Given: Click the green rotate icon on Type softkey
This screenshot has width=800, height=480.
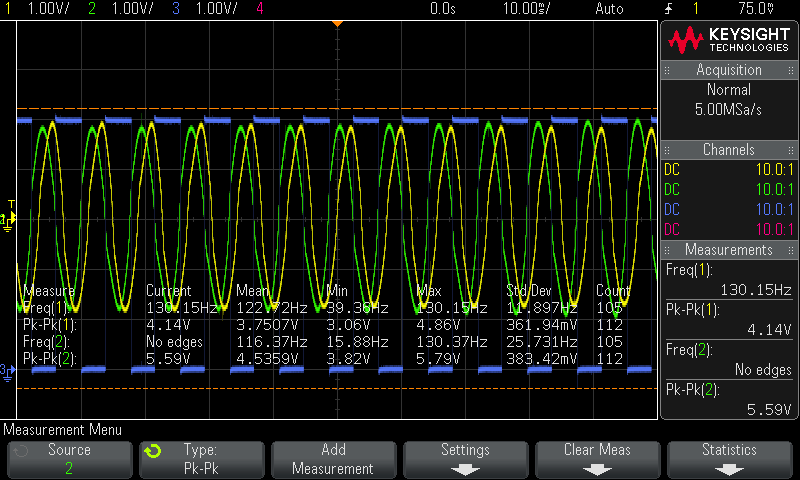Looking at the screenshot, I should click(x=153, y=451).
